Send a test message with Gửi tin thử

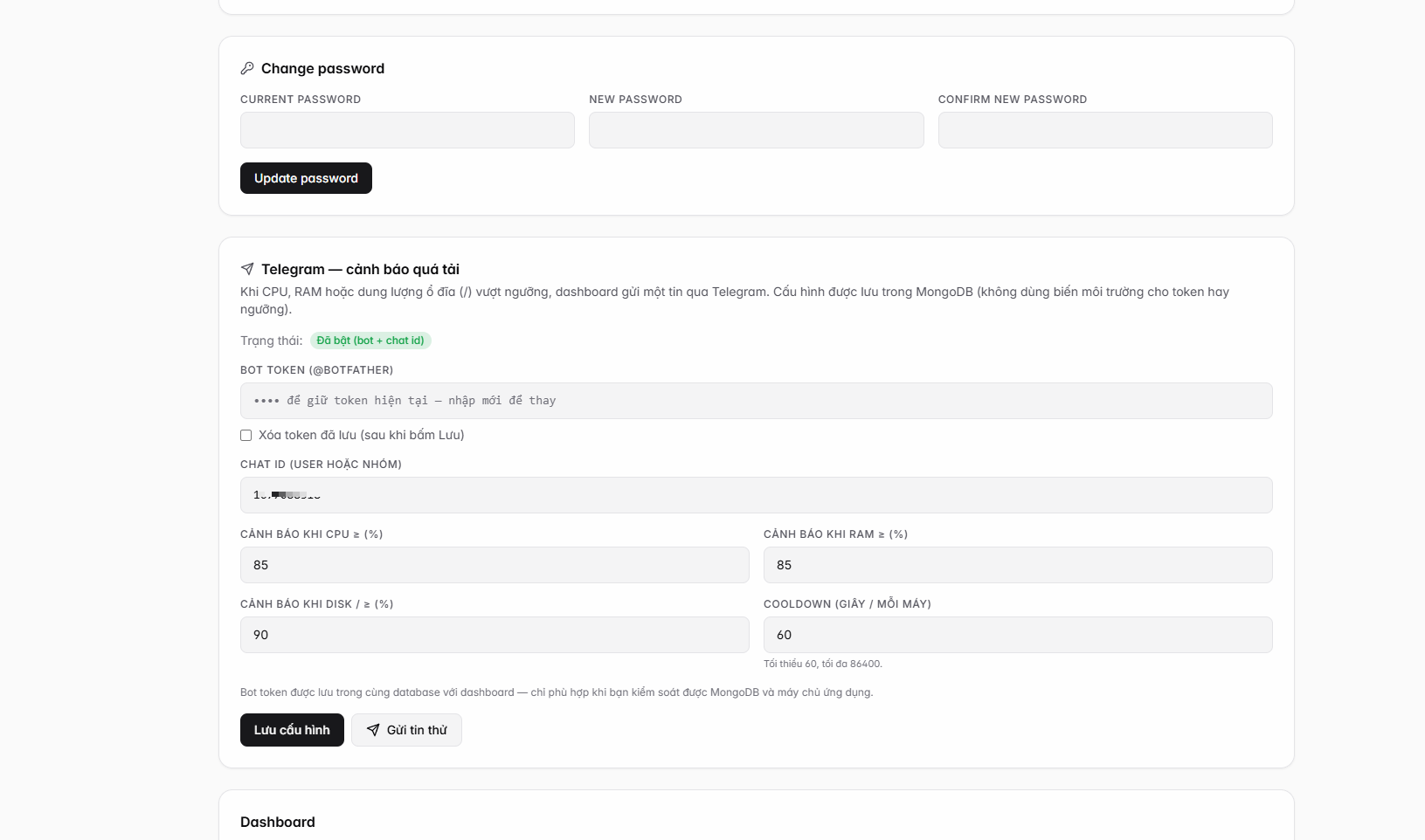pos(406,730)
